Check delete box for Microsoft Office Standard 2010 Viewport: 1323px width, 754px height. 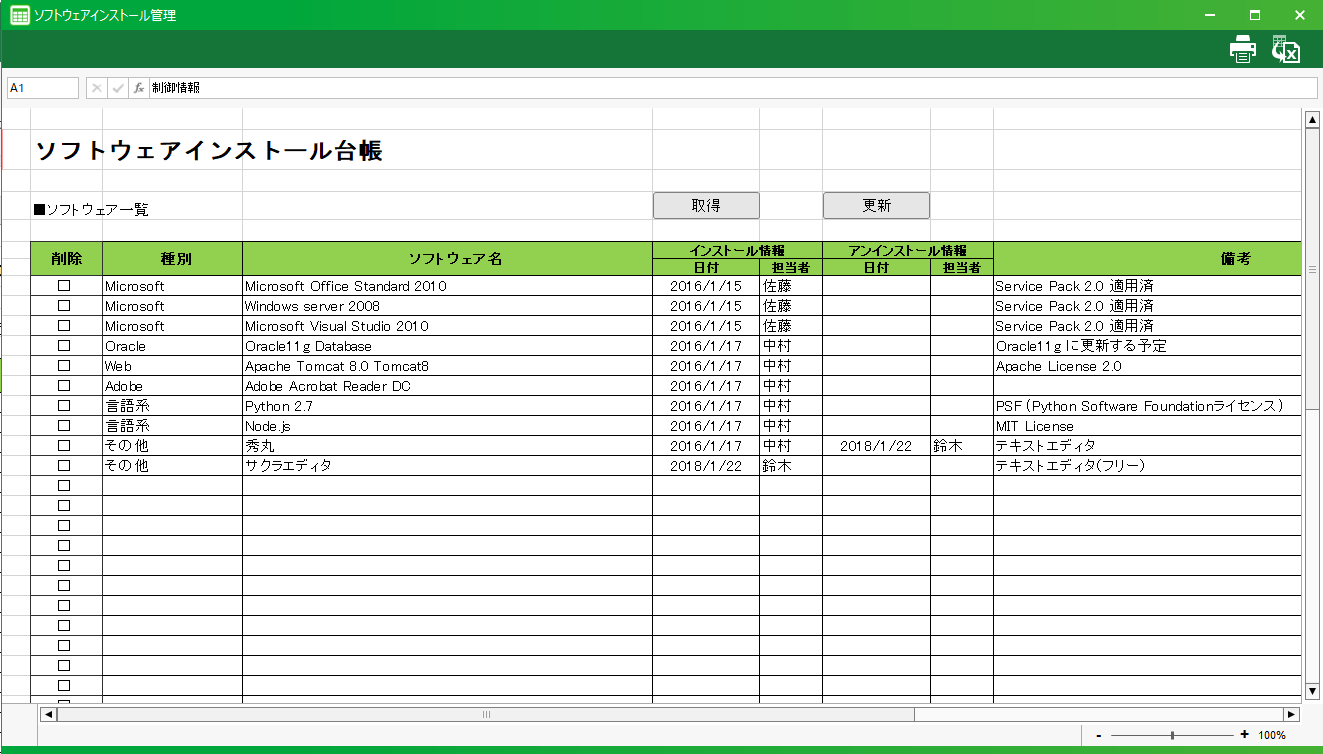[64, 286]
